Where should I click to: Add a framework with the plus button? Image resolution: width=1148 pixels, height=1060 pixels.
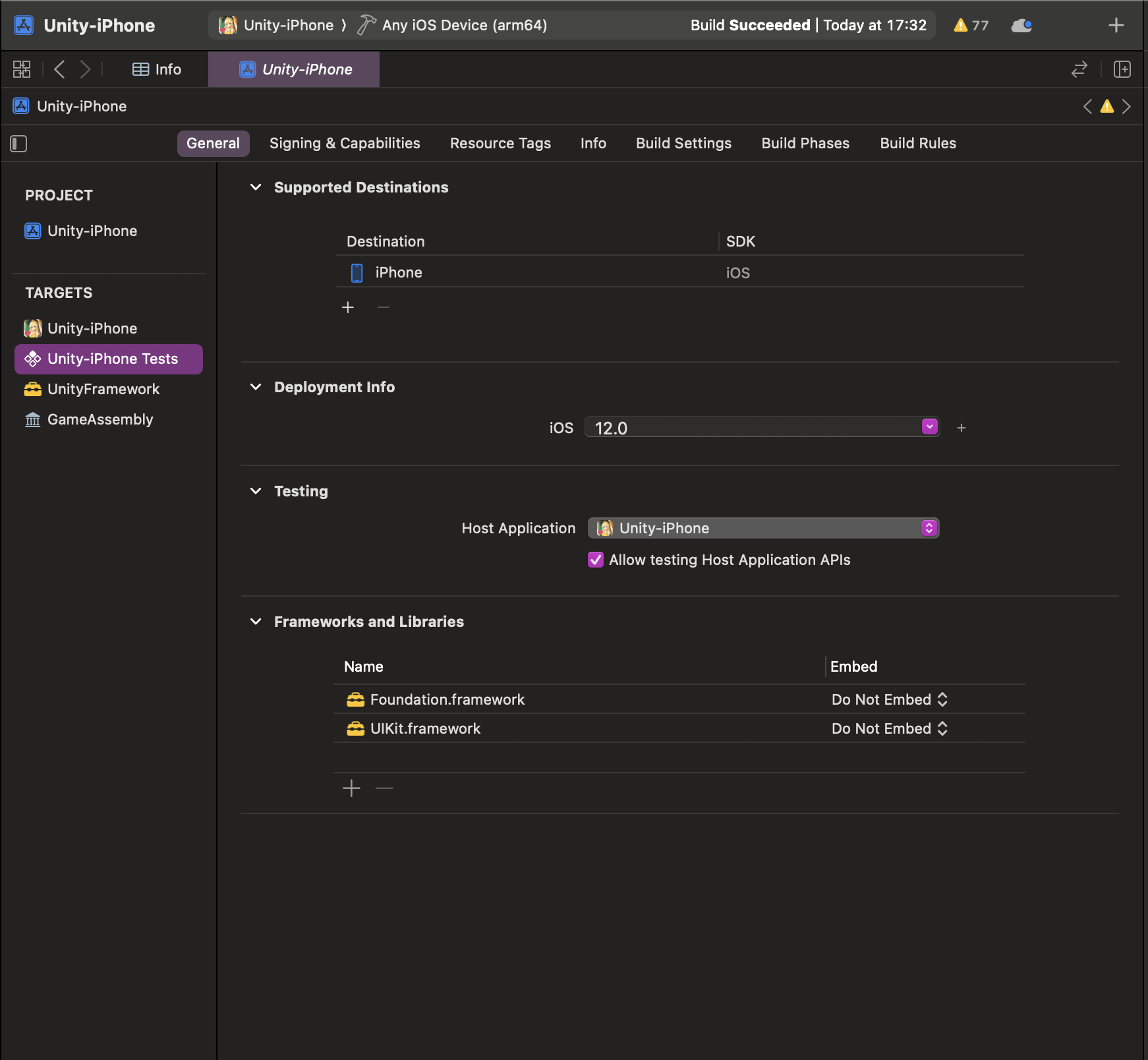click(351, 788)
